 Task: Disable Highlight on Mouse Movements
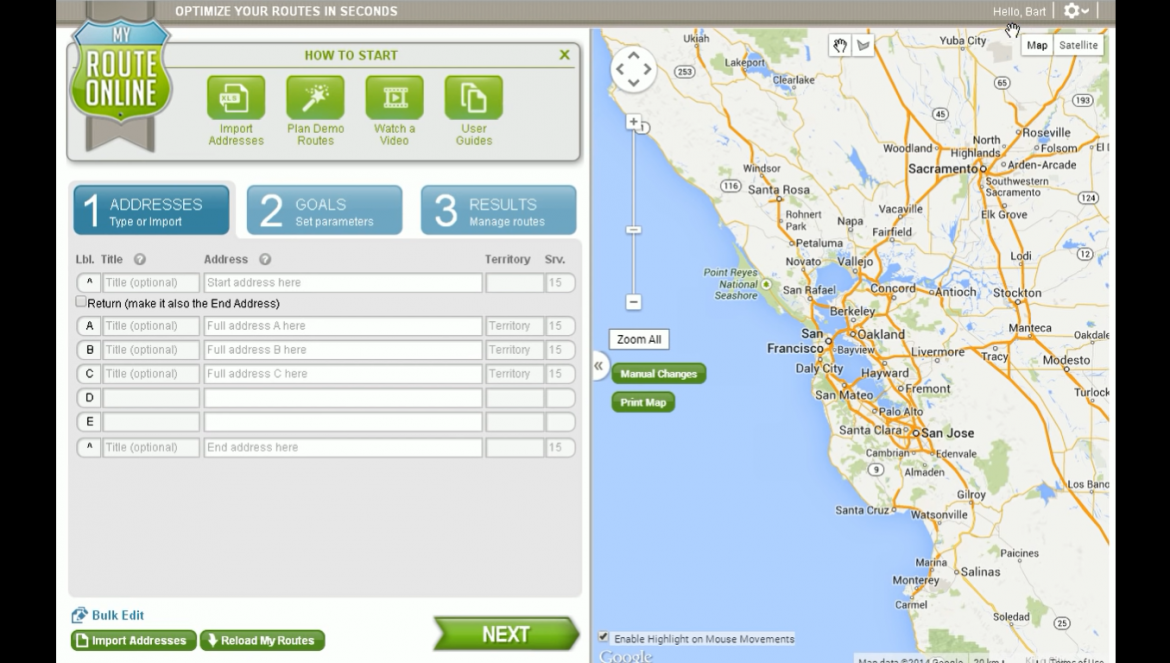tap(605, 638)
